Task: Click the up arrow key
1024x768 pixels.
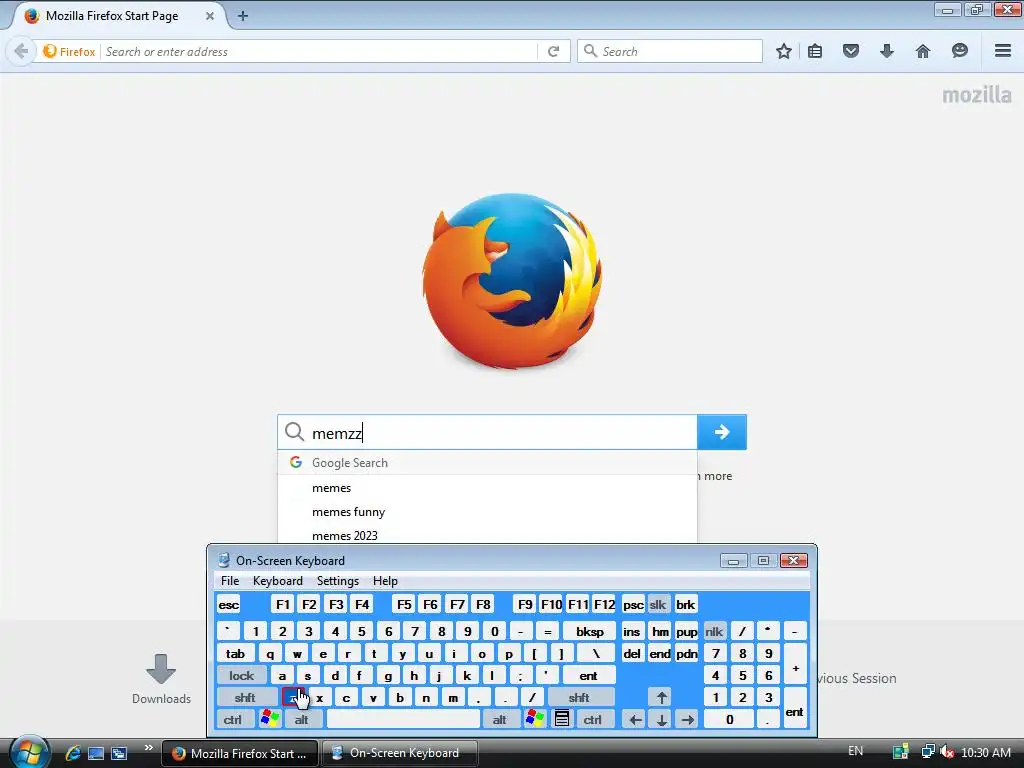Action: 662,697
